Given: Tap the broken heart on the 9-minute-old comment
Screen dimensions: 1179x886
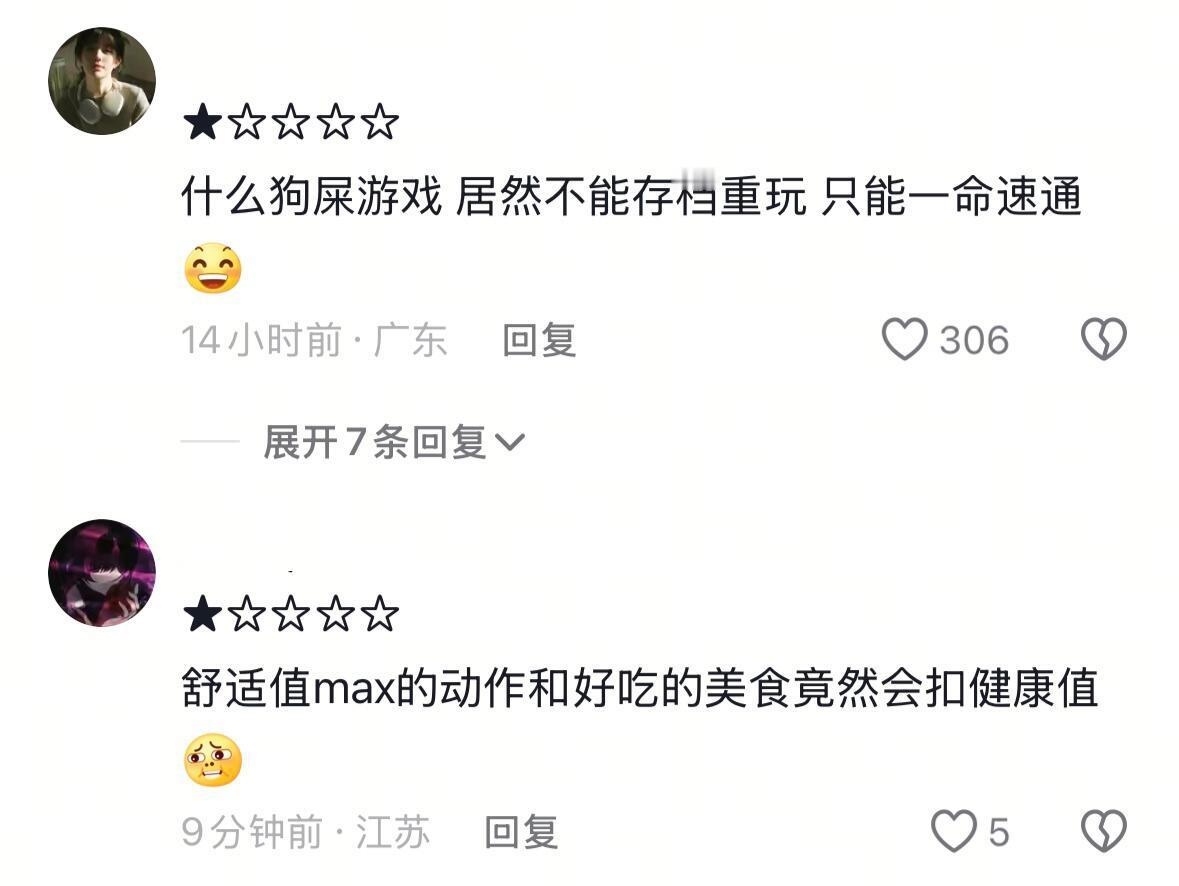Looking at the screenshot, I should 1103,831.
